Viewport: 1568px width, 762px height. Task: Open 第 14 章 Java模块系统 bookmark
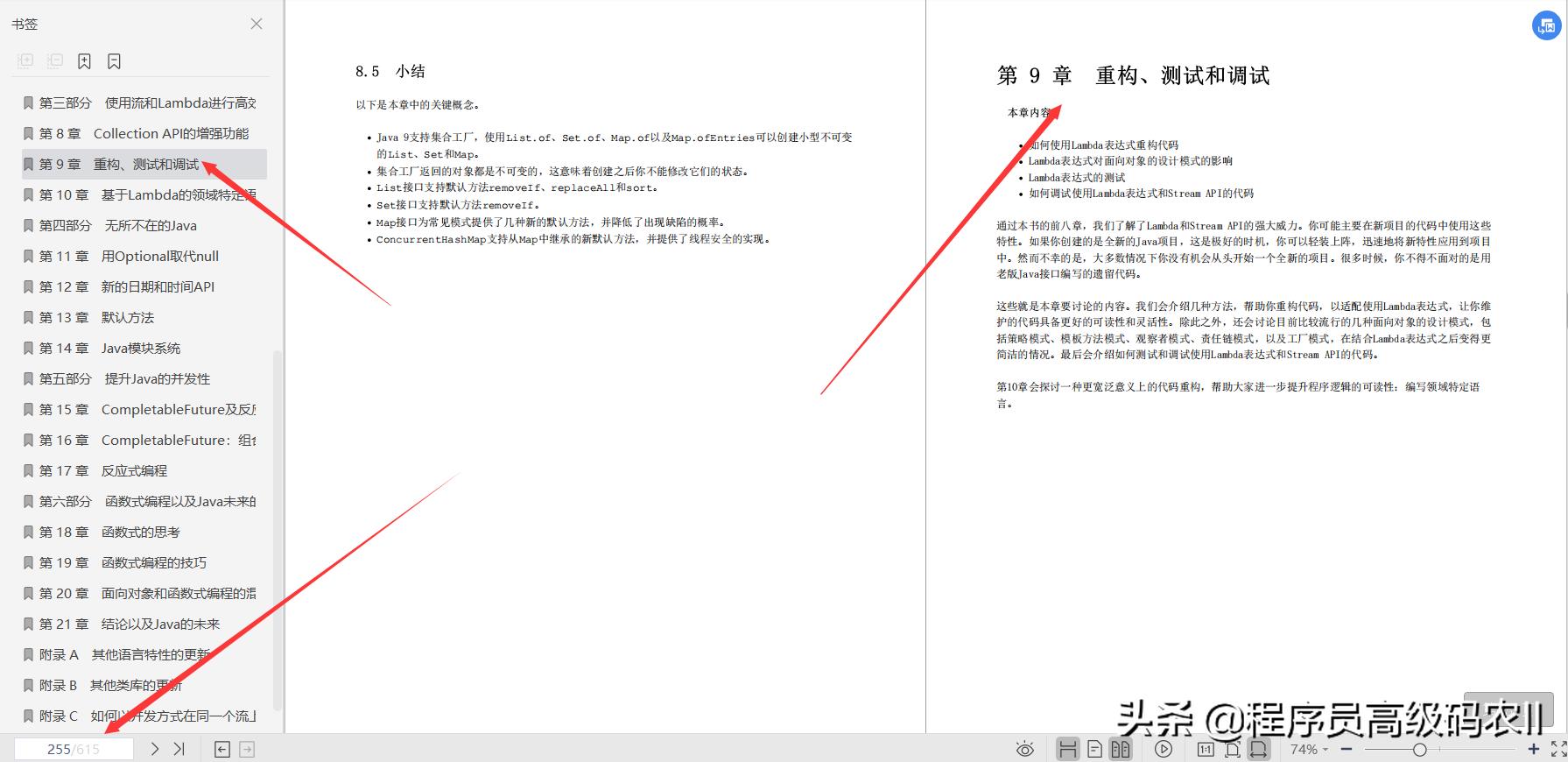click(144, 349)
